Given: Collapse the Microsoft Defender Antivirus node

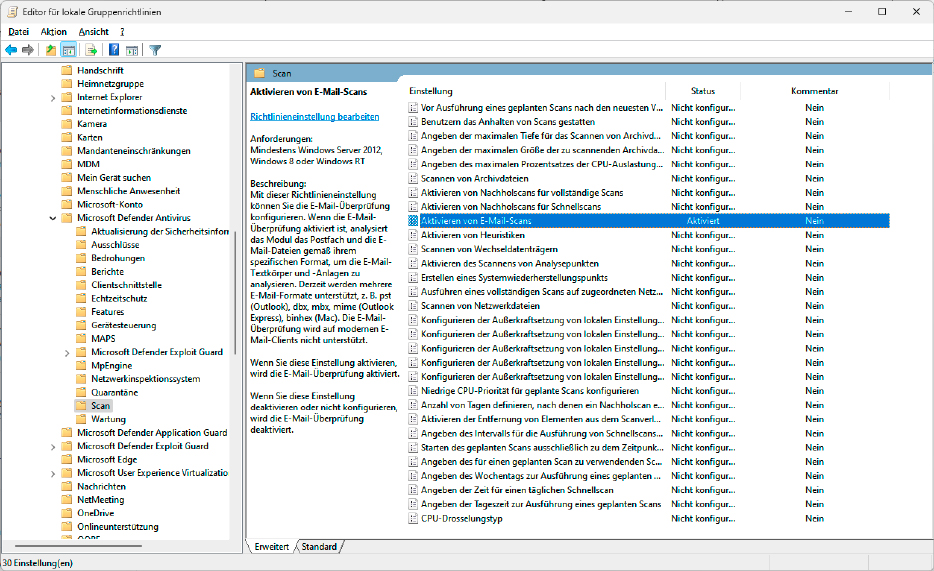Looking at the screenshot, I should click(53, 217).
